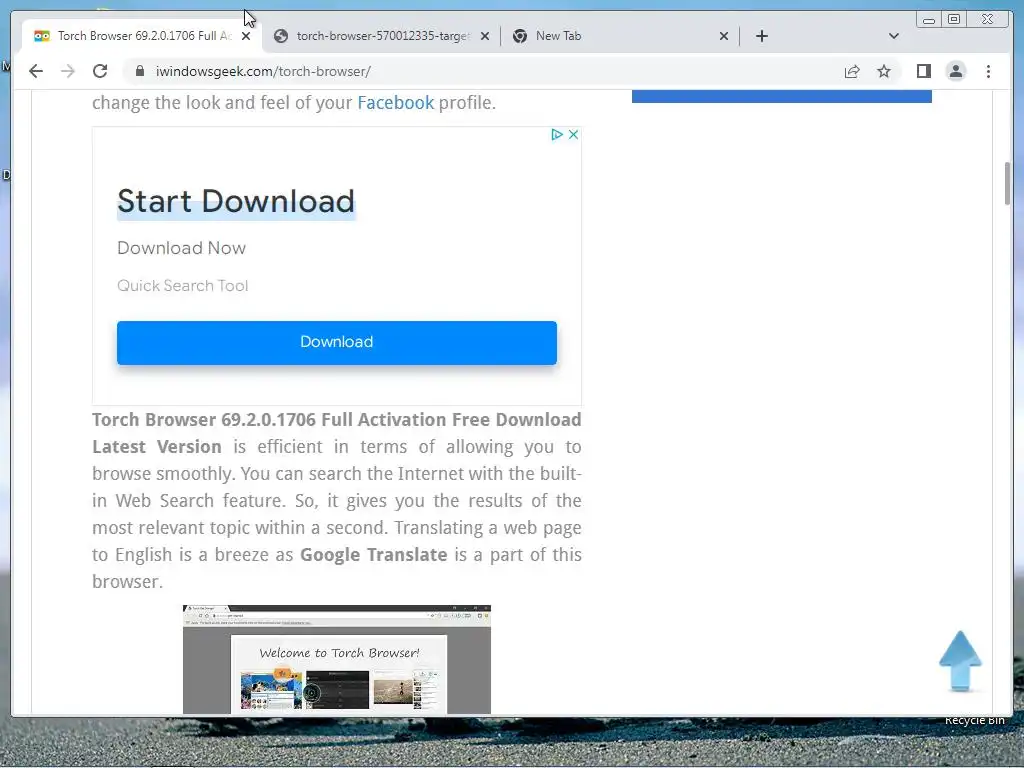This screenshot has height=768, width=1024.
Task: Open the Facebook hyperlink
Action: point(395,103)
